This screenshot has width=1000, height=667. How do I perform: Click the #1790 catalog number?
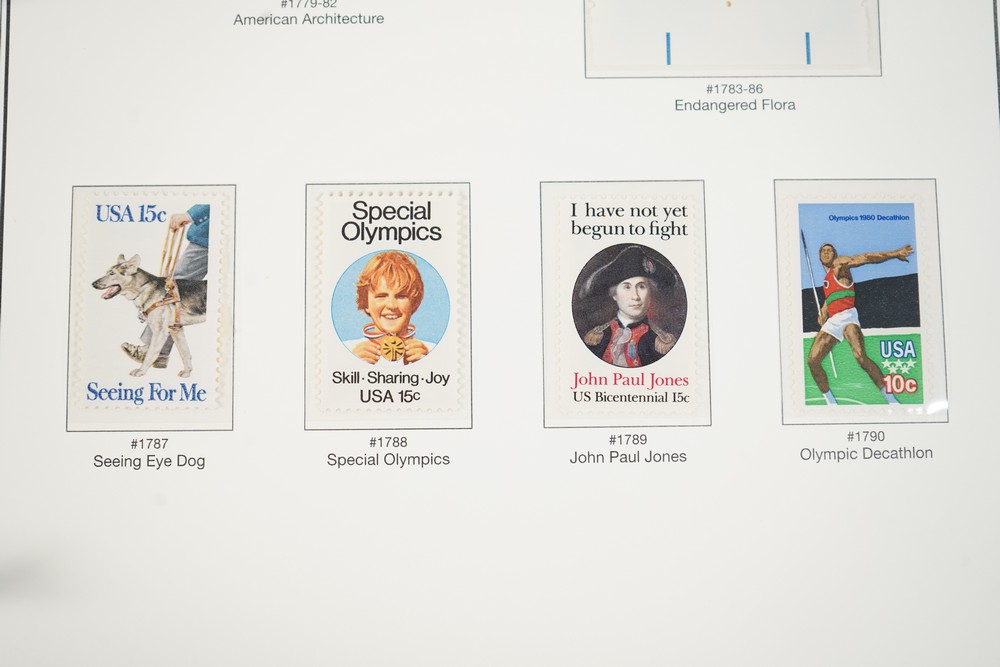pos(865,436)
